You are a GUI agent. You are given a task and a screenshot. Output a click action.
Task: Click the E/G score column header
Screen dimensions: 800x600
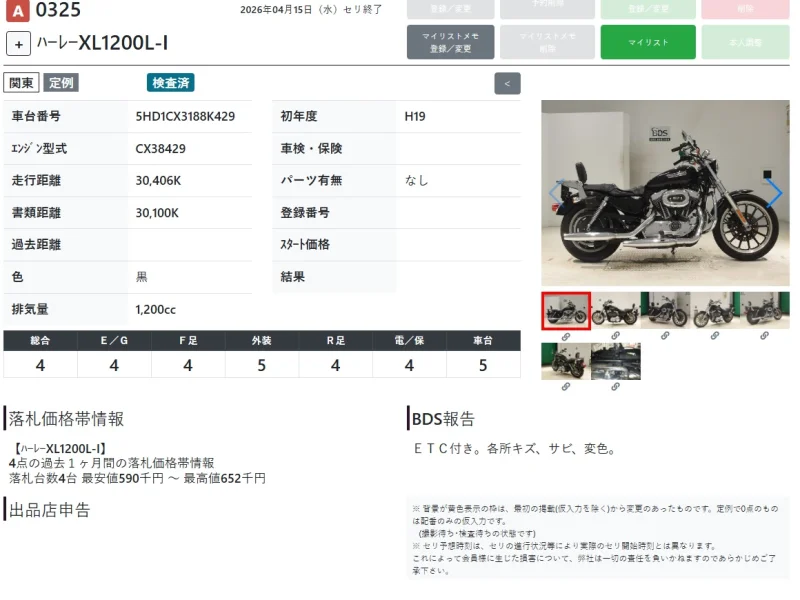114,340
